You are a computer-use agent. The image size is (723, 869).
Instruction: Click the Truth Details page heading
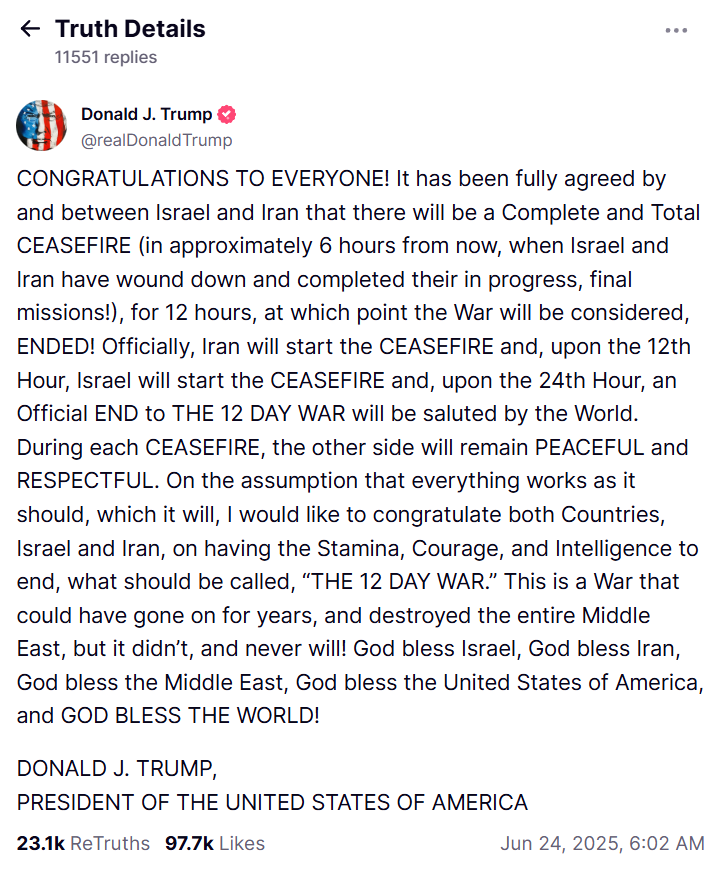130,29
